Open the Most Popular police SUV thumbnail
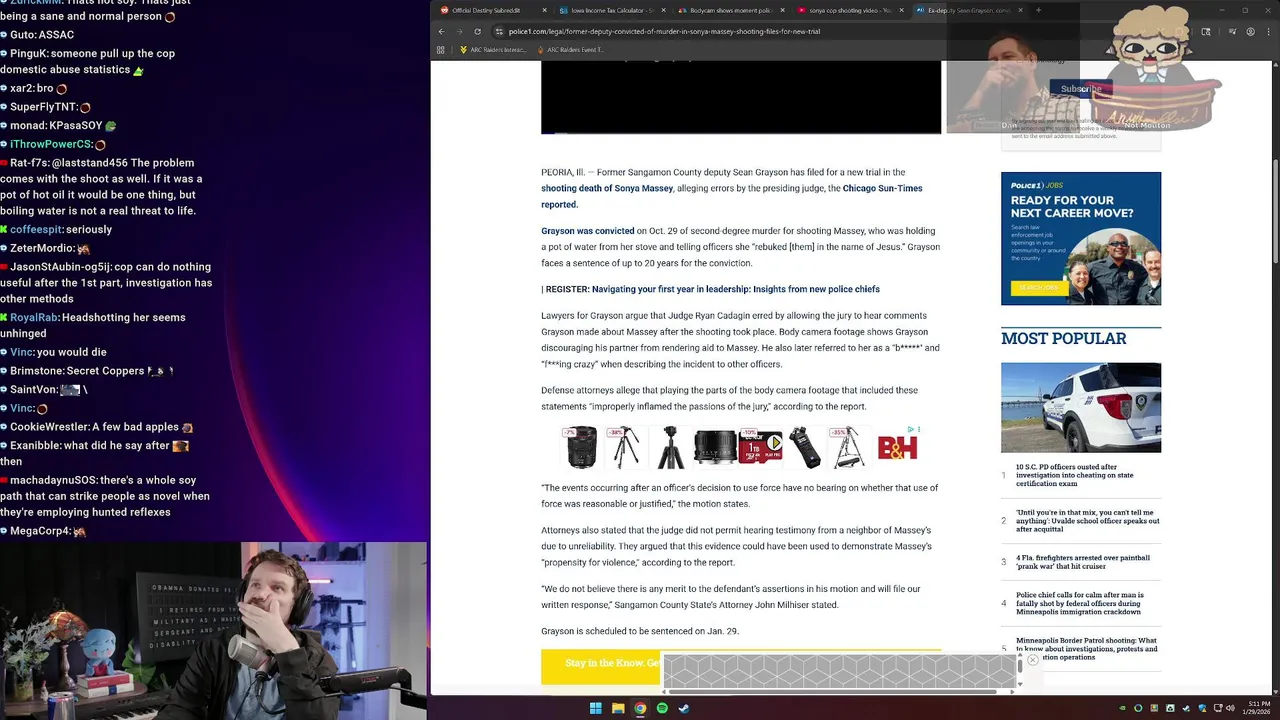Viewport: 1280px width, 720px height. [1081, 407]
